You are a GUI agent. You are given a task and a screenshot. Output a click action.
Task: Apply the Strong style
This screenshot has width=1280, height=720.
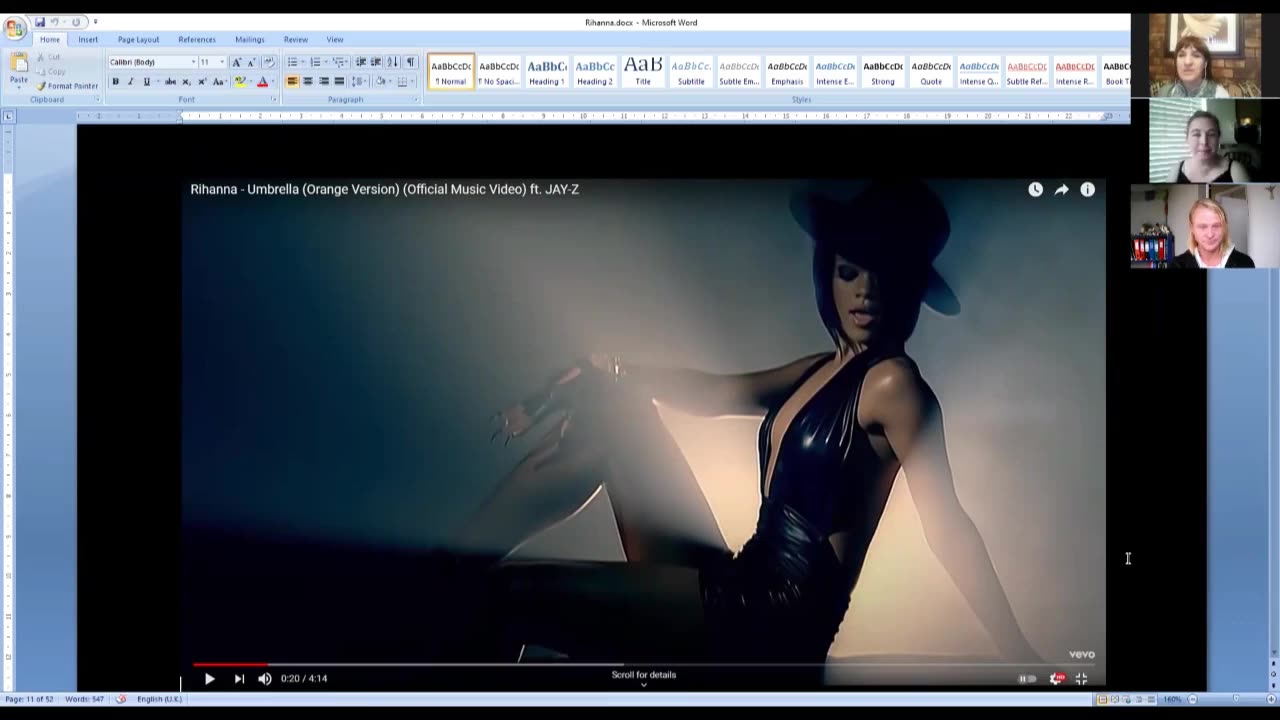pyautogui.click(x=883, y=72)
